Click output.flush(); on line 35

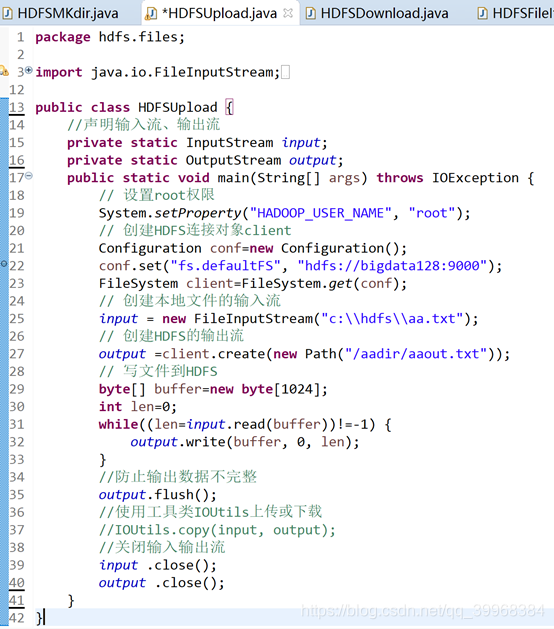pos(158,495)
